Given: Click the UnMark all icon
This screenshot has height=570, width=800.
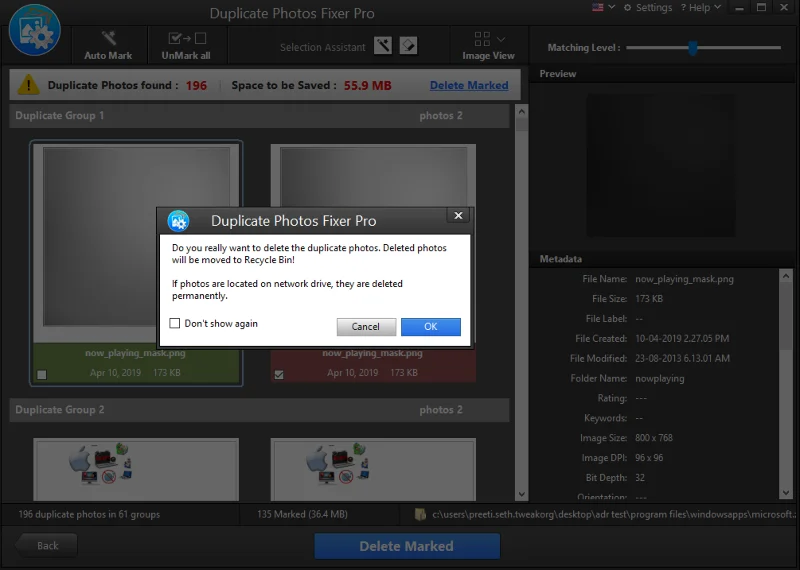Looking at the screenshot, I should pos(187,38).
